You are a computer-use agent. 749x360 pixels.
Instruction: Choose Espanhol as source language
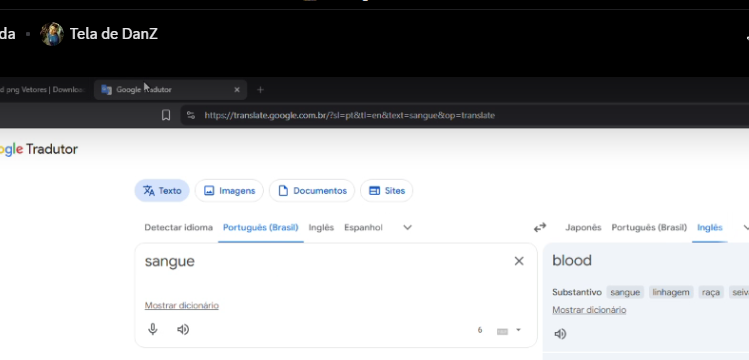pyautogui.click(x=363, y=228)
